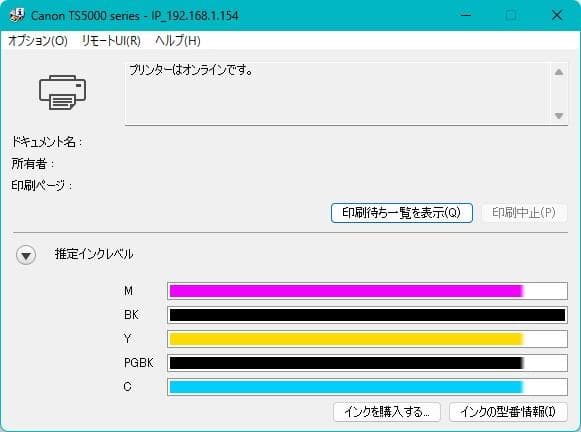This screenshot has width=581, height=432.
Task: Open the オプション(O) menu
Action: (x=38, y=40)
